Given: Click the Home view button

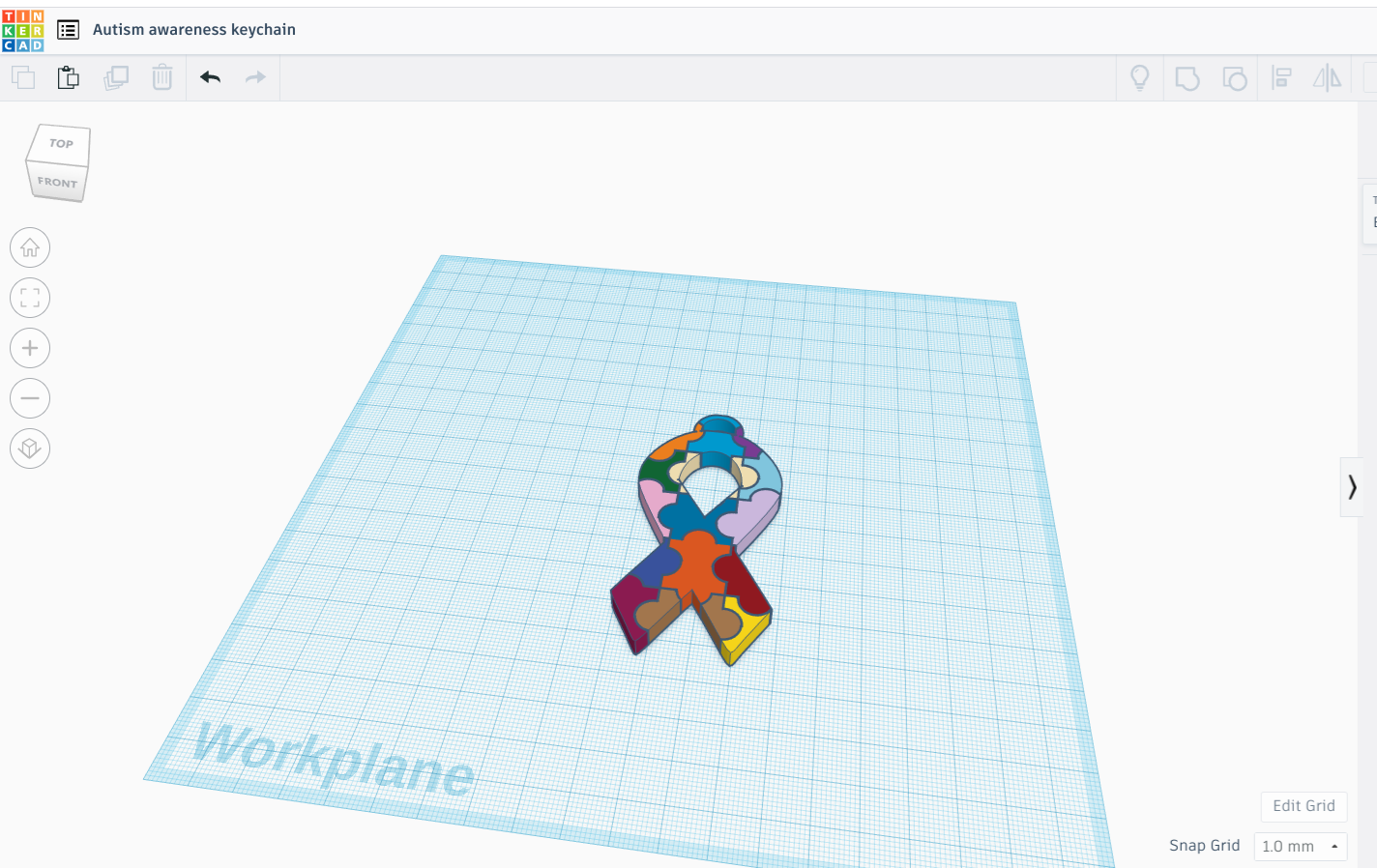Looking at the screenshot, I should pos(30,247).
